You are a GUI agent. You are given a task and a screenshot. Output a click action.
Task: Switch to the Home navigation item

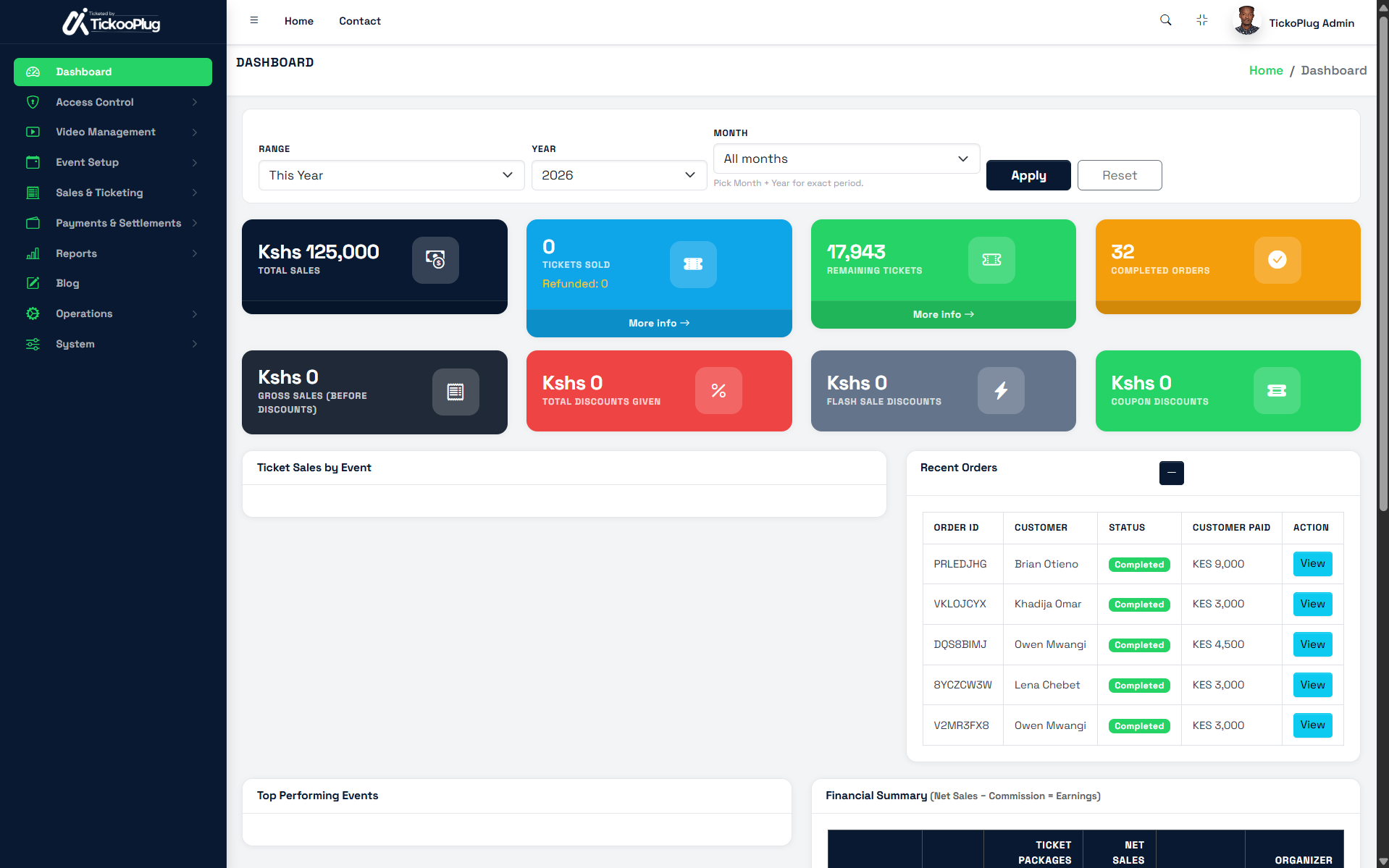298,20
